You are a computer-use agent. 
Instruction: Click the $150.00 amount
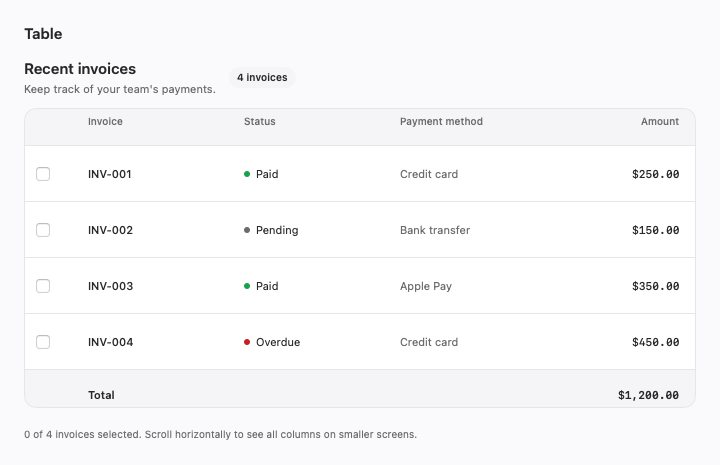655,230
